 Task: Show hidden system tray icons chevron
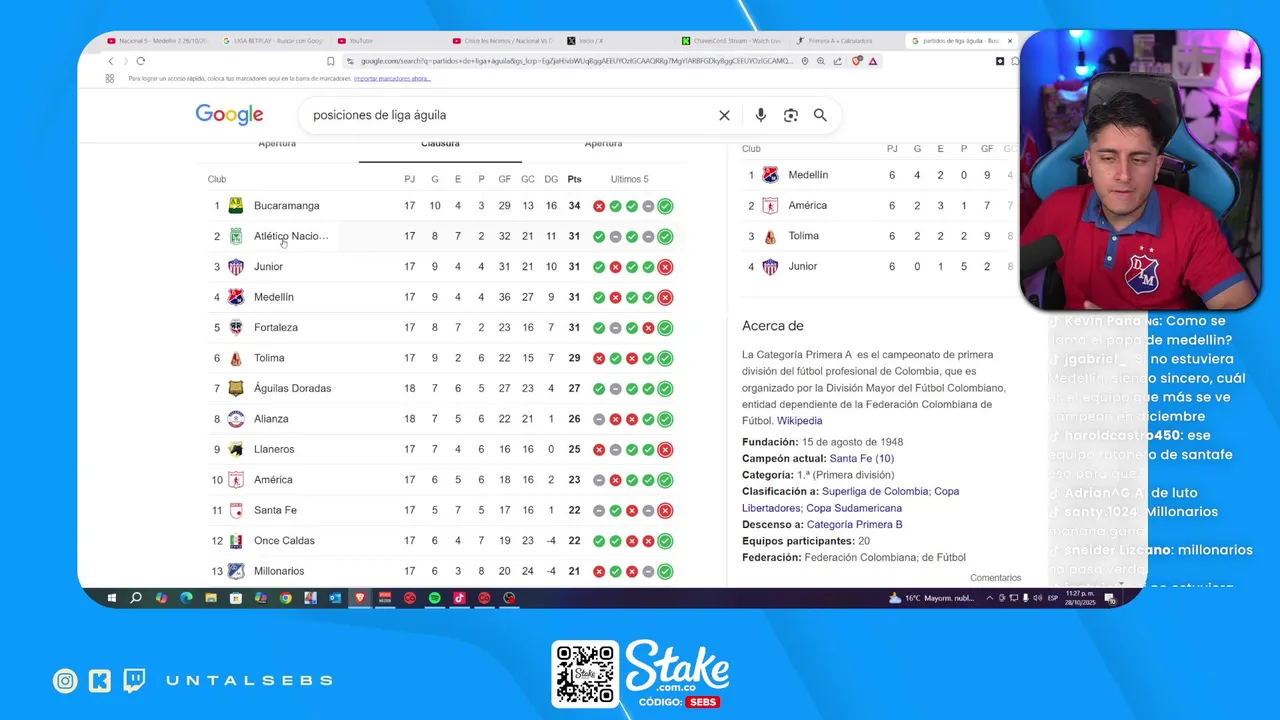[990, 598]
